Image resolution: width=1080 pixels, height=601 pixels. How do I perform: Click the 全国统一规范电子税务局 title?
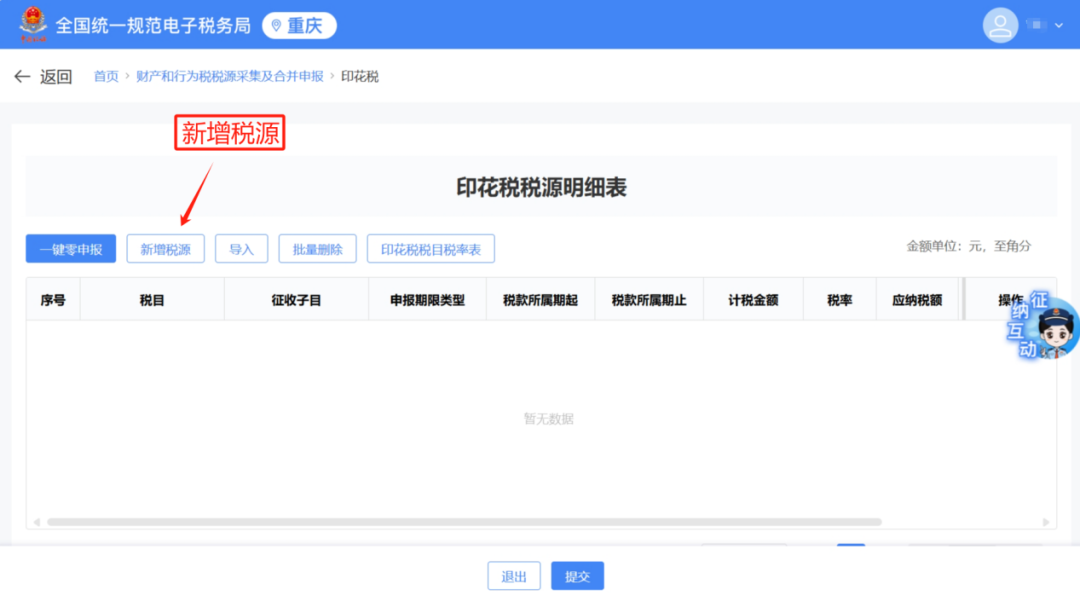[153, 25]
